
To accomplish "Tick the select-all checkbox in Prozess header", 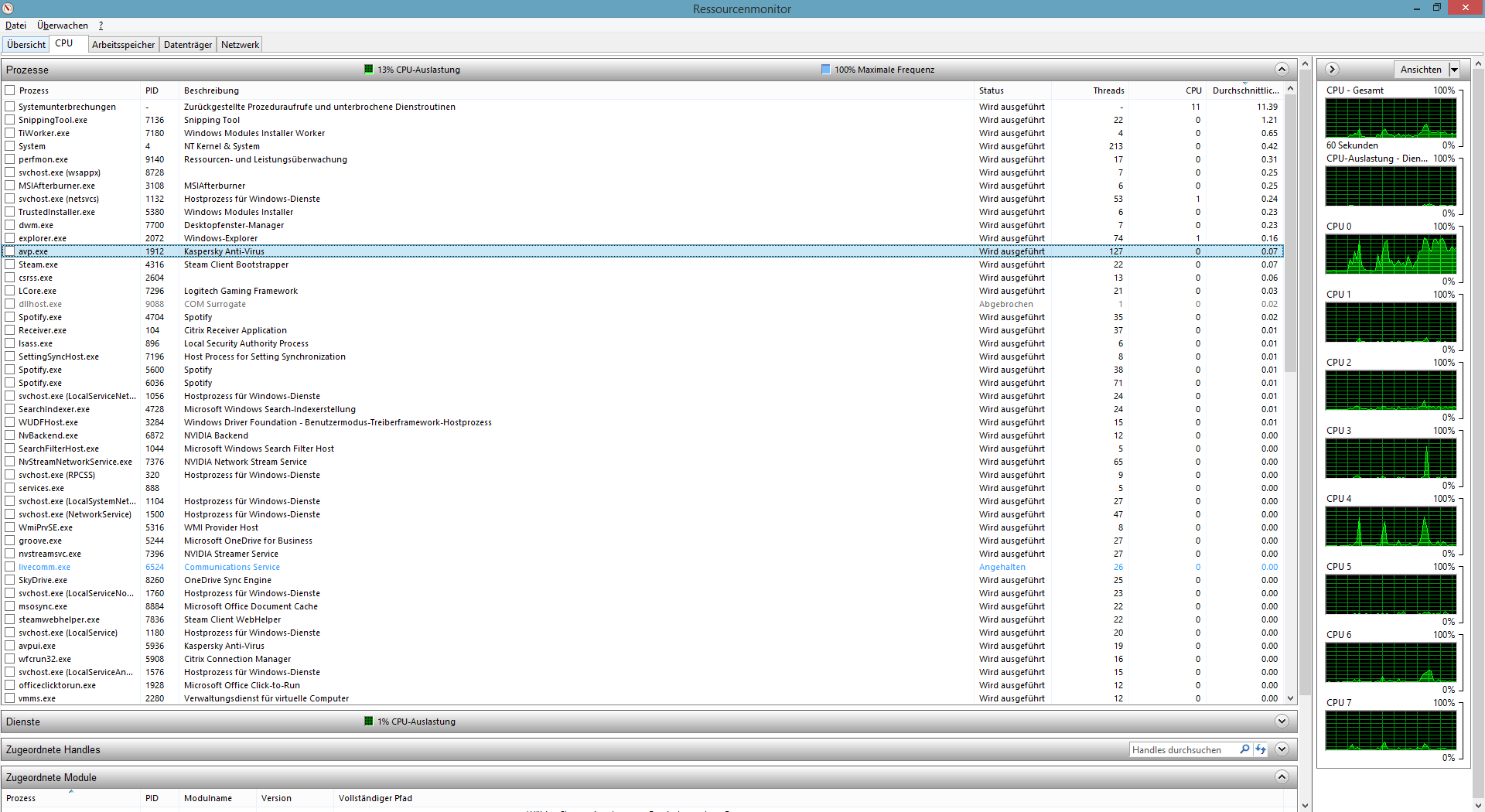I will coord(10,90).
